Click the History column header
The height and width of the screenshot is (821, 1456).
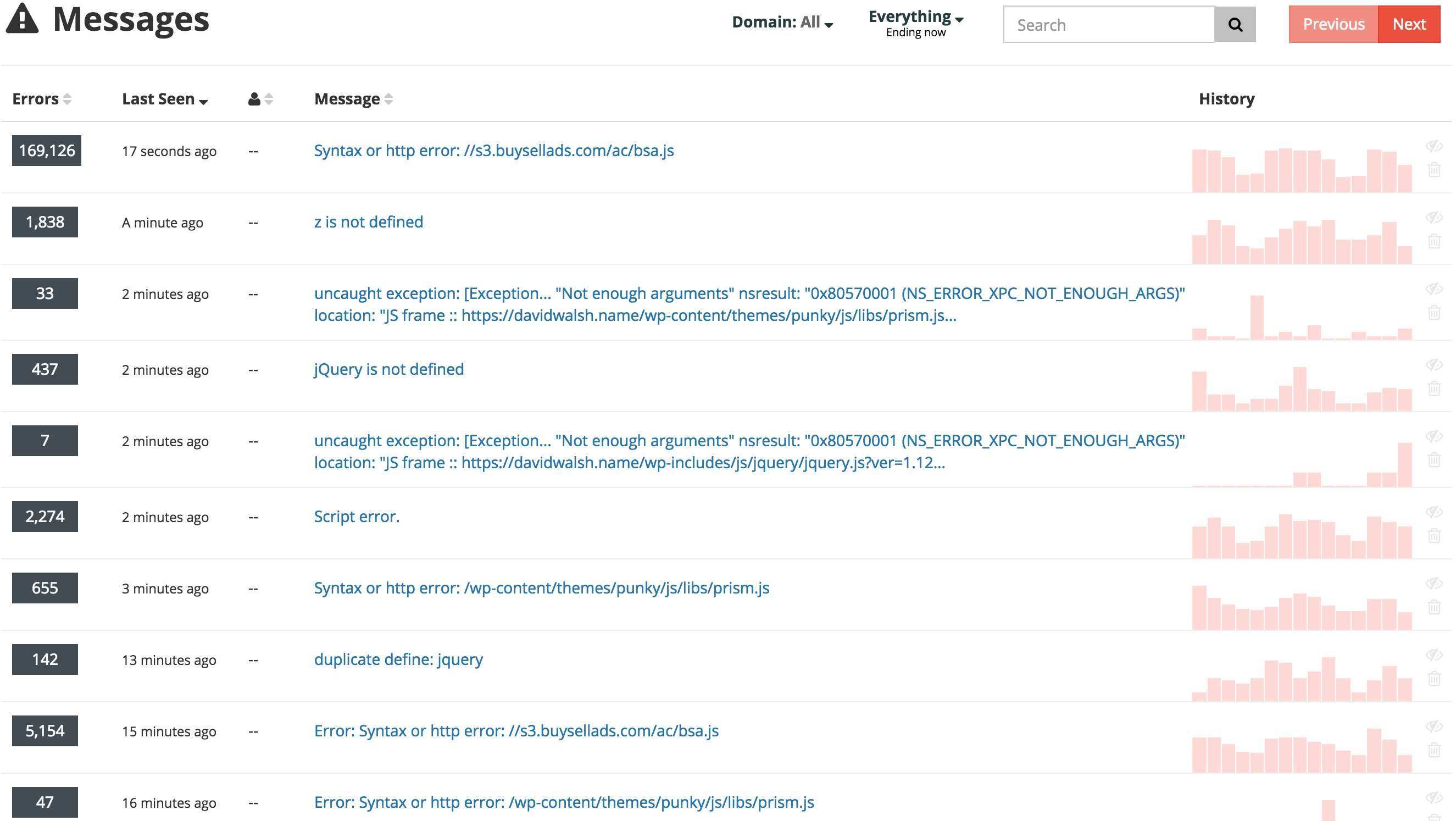click(x=1226, y=99)
